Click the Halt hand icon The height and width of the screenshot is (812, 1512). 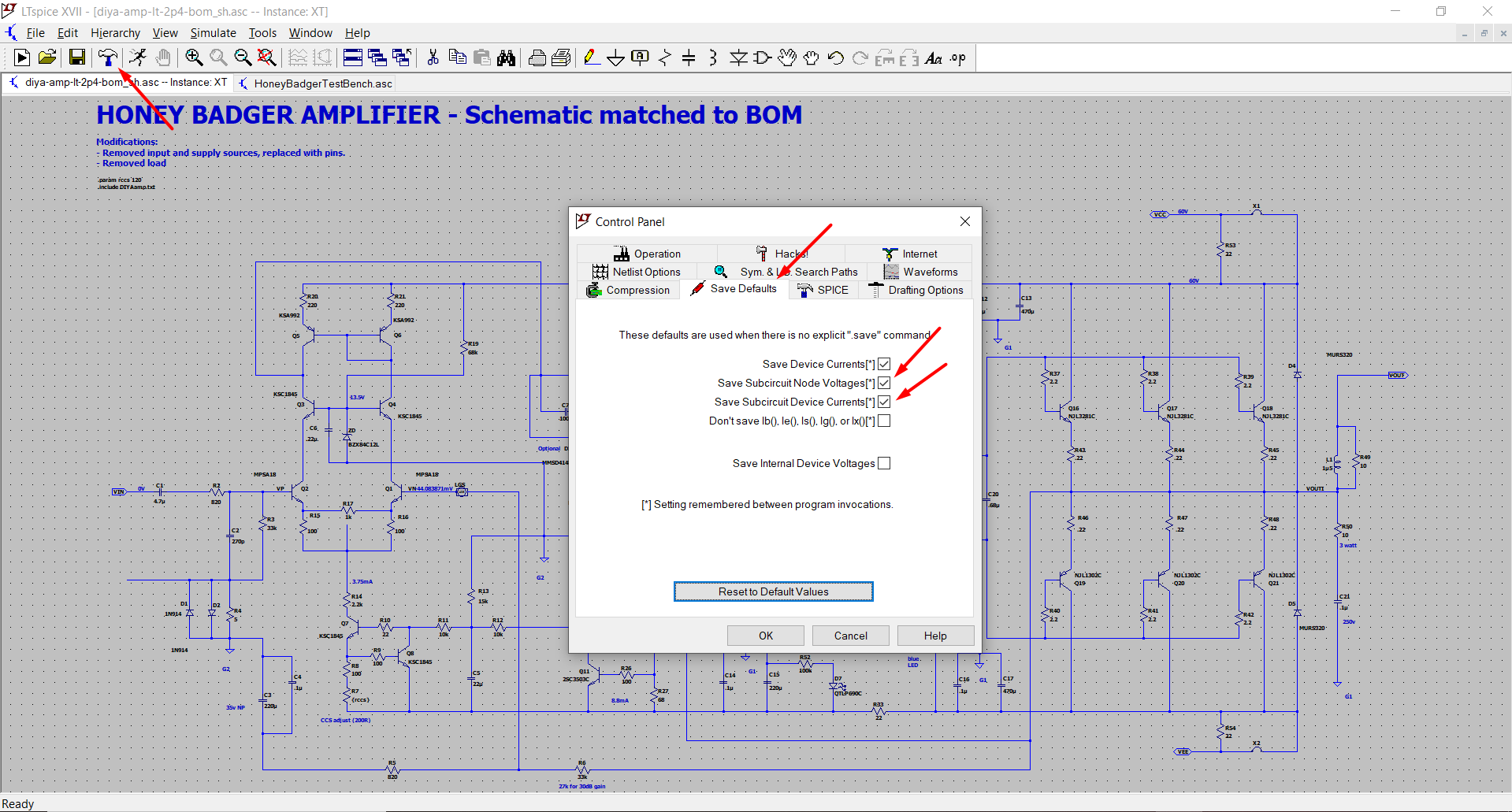[x=162, y=57]
